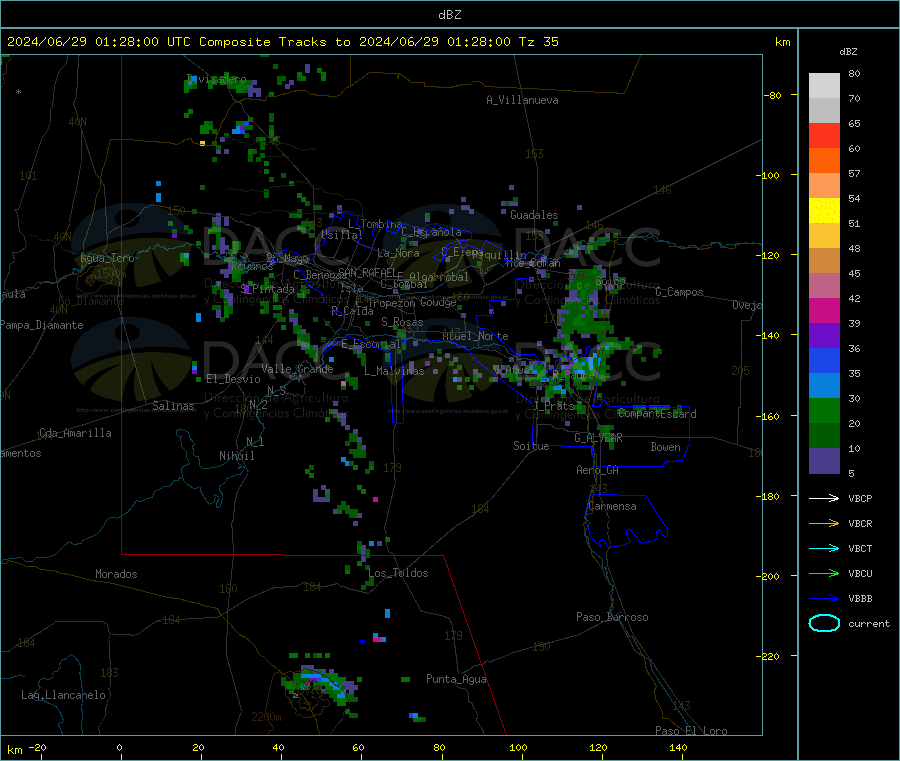900x761 pixels.
Task: Click the 'VBCP' legend label
Action: [x=860, y=499]
